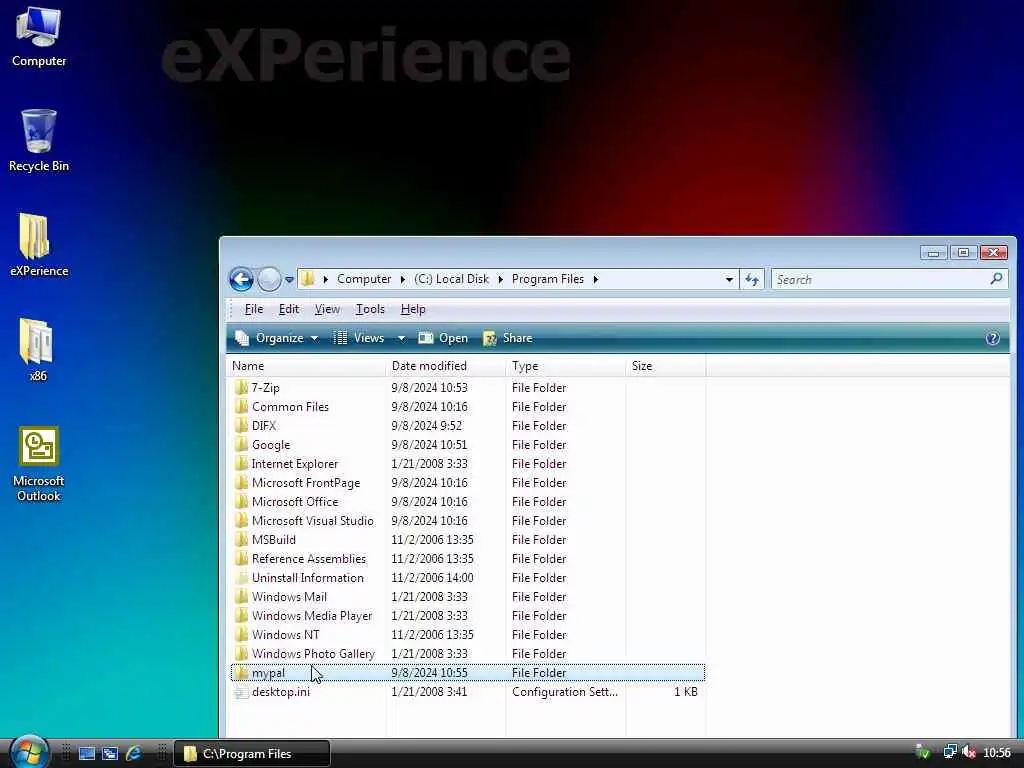Screen dimensions: 1024x768
Task: Click the Refresh button beside address bar
Action: [752, 280]
